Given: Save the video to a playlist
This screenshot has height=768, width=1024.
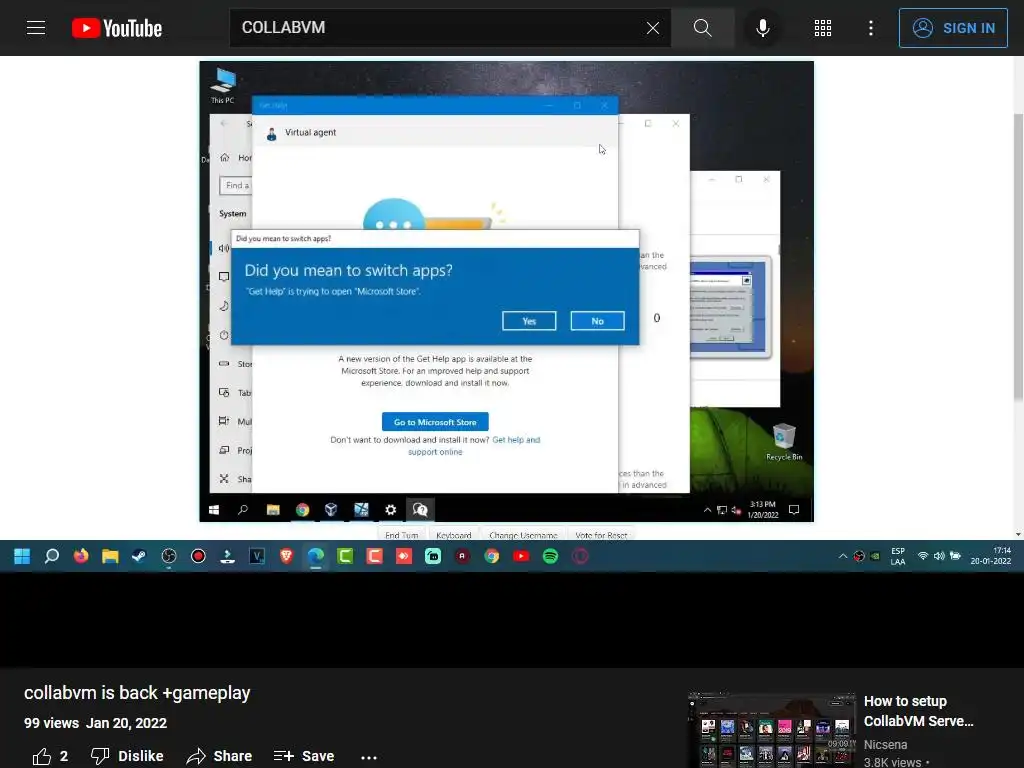Looking at the screenshot, I should click(x=304, y=756).
